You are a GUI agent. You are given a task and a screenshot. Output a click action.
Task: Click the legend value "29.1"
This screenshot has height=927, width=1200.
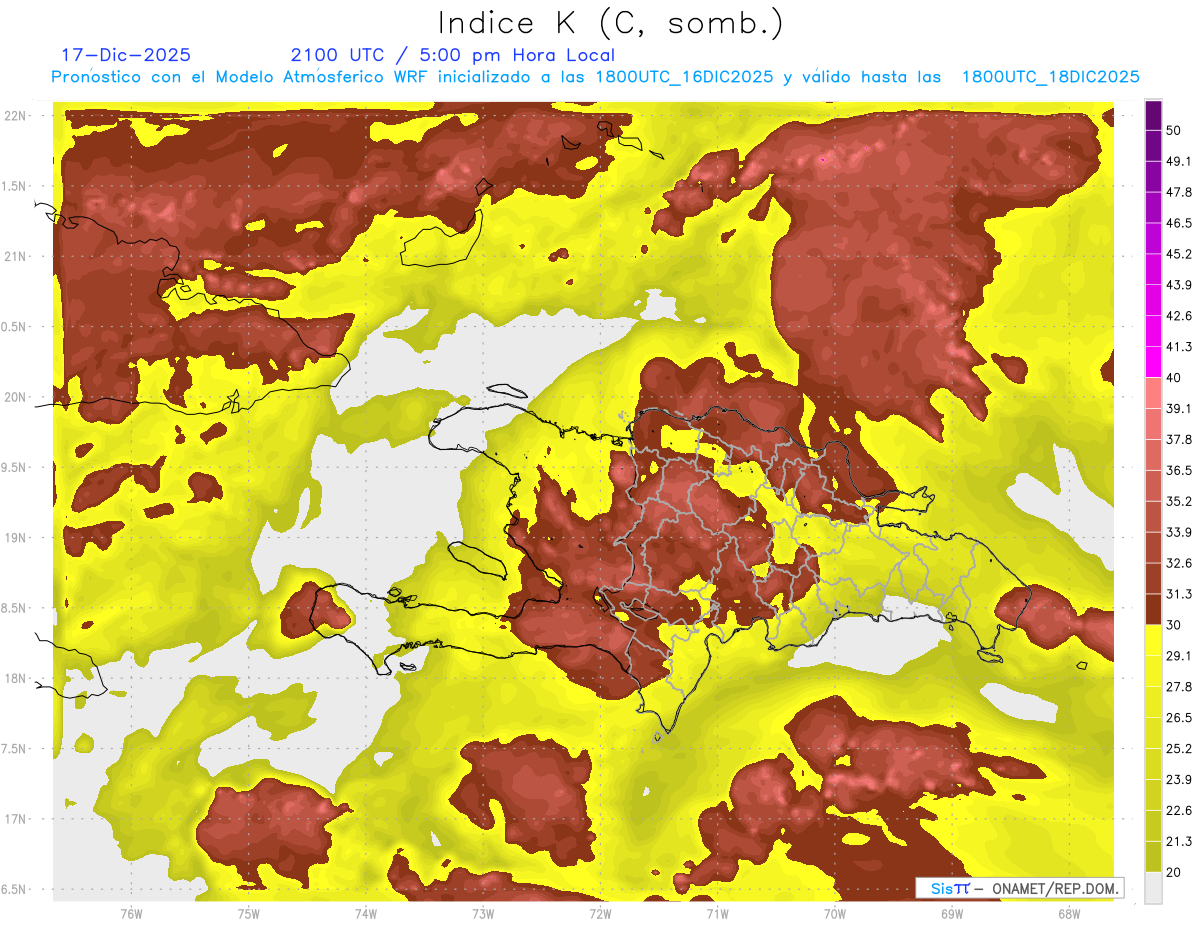(1179, 655)
